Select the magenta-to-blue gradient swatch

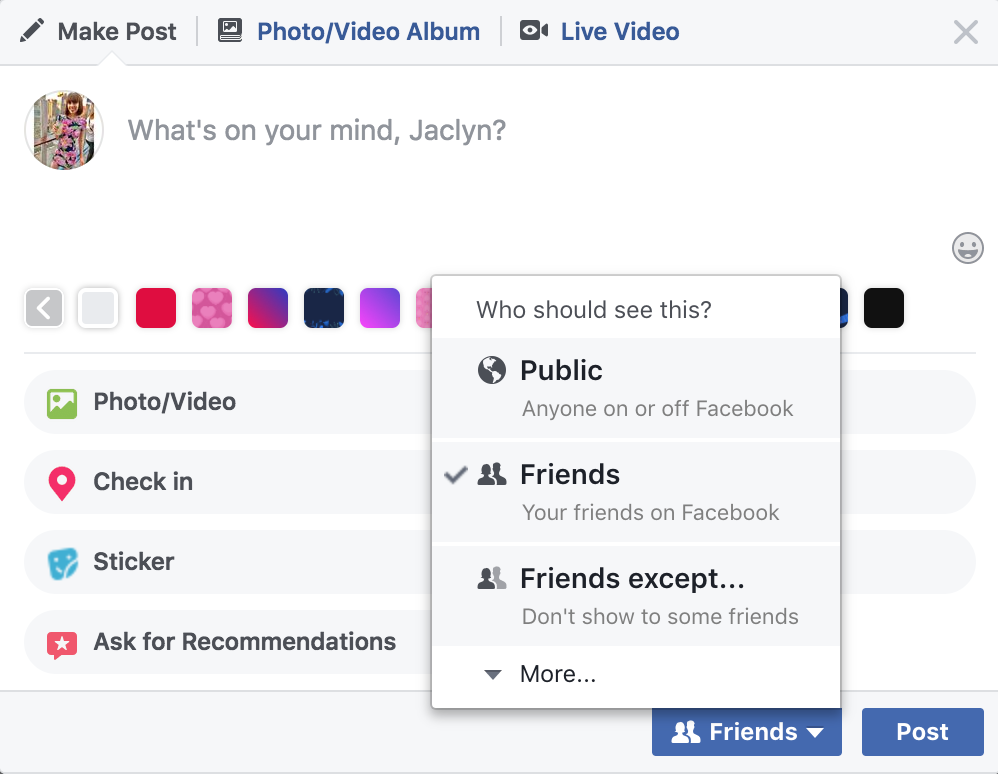(x=268, y=308)
